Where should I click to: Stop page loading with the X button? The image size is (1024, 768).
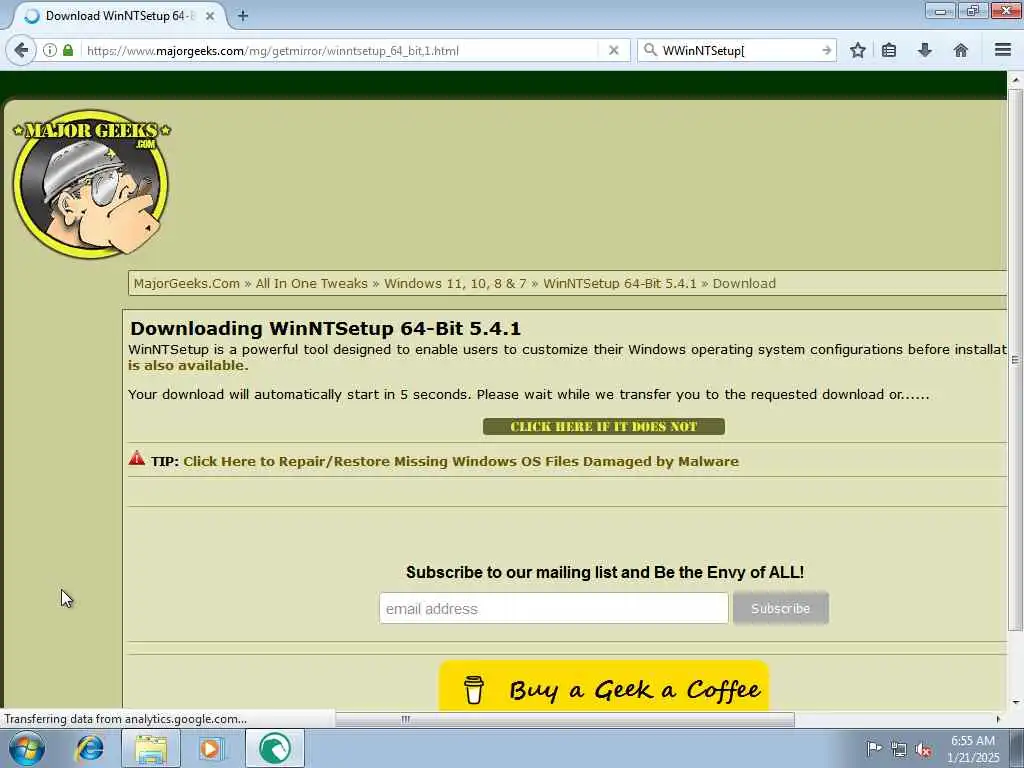pos(613,50)
